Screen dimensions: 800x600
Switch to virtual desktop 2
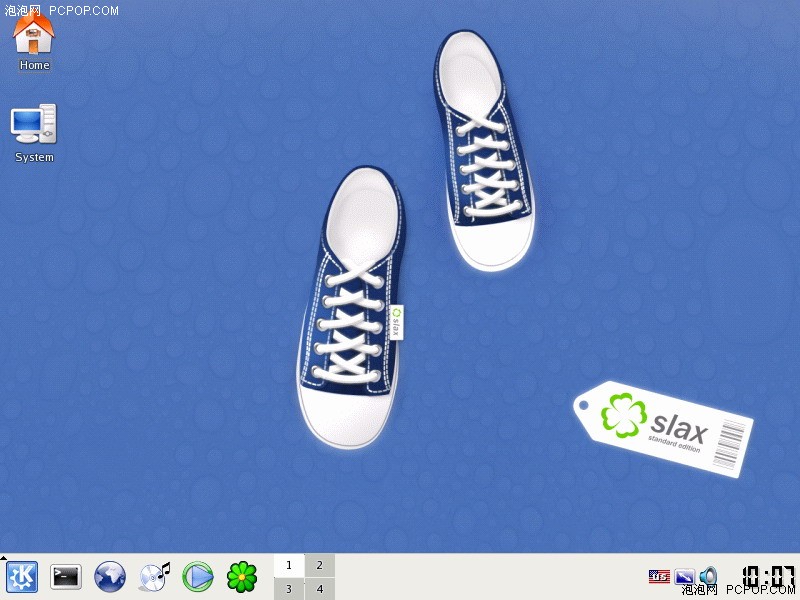point(320,565)
